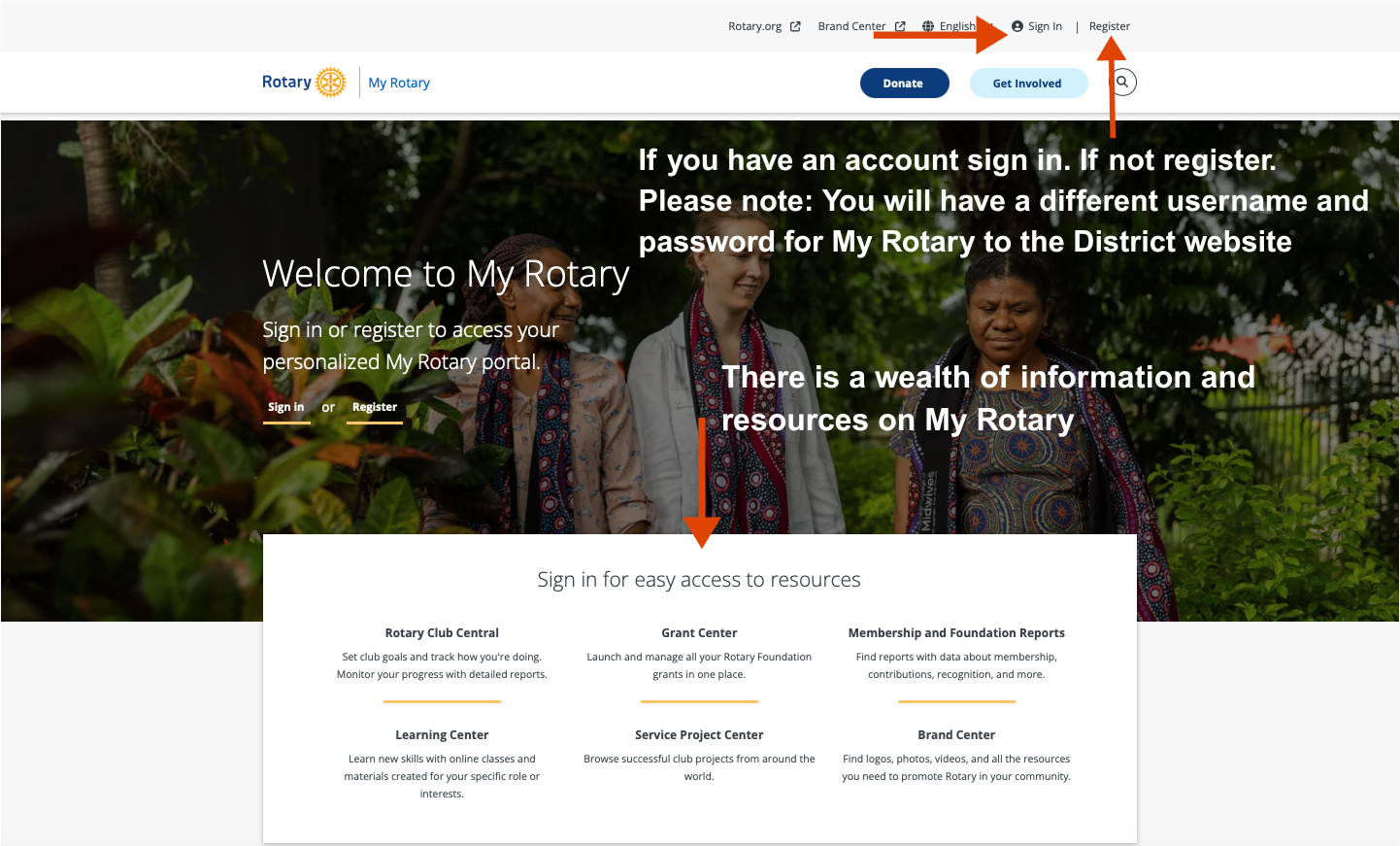
Task: Click the globe language icon
Action: coord(928,26)
